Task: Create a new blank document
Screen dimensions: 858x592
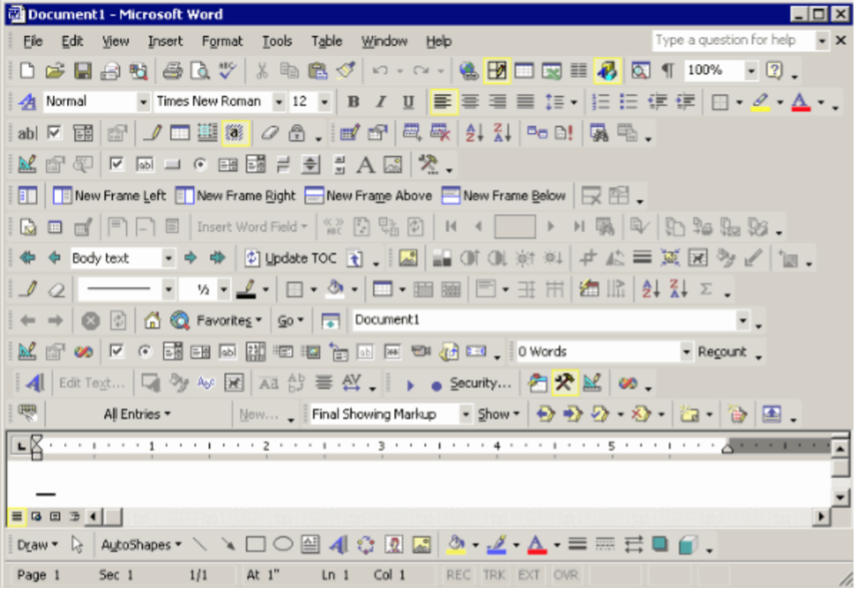Action: 27,71
